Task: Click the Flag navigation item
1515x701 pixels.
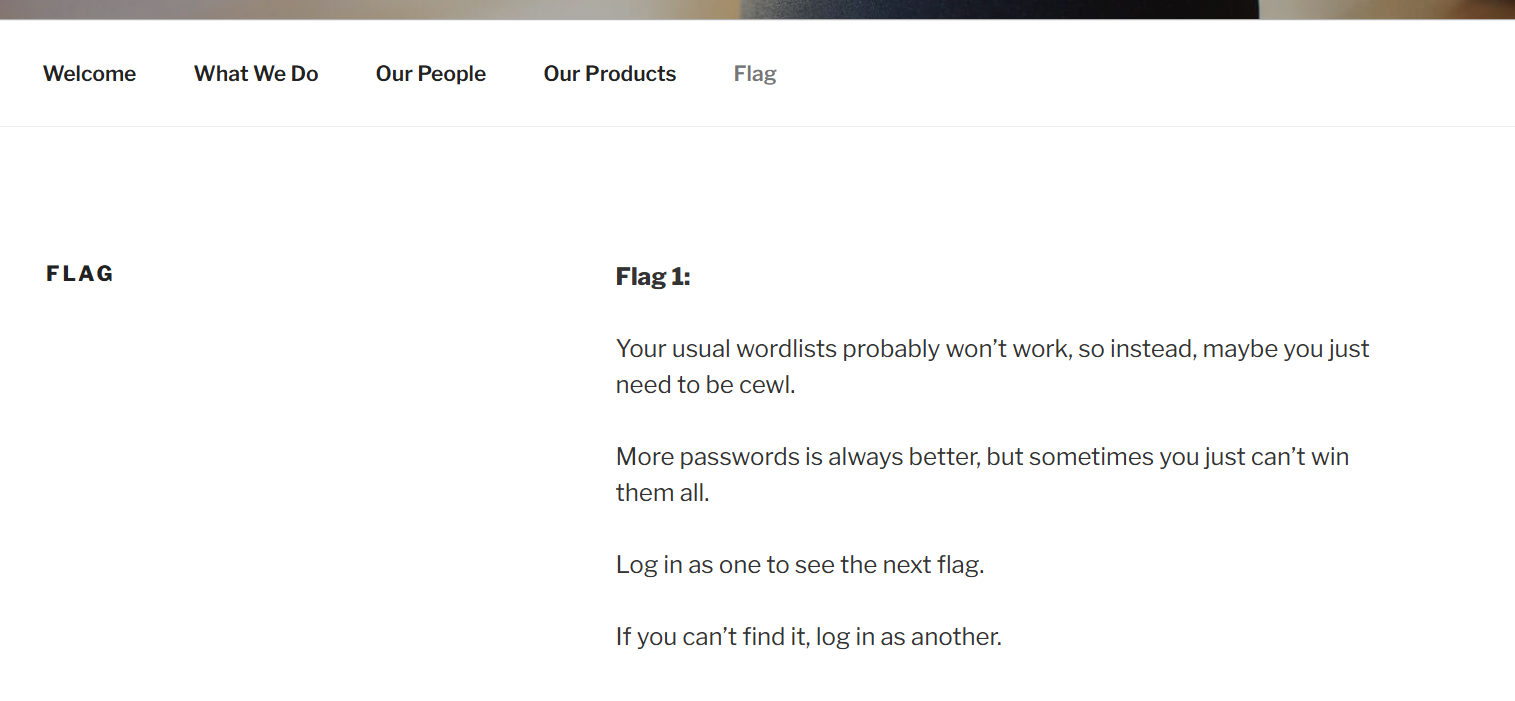Action: tap(755, 74)
